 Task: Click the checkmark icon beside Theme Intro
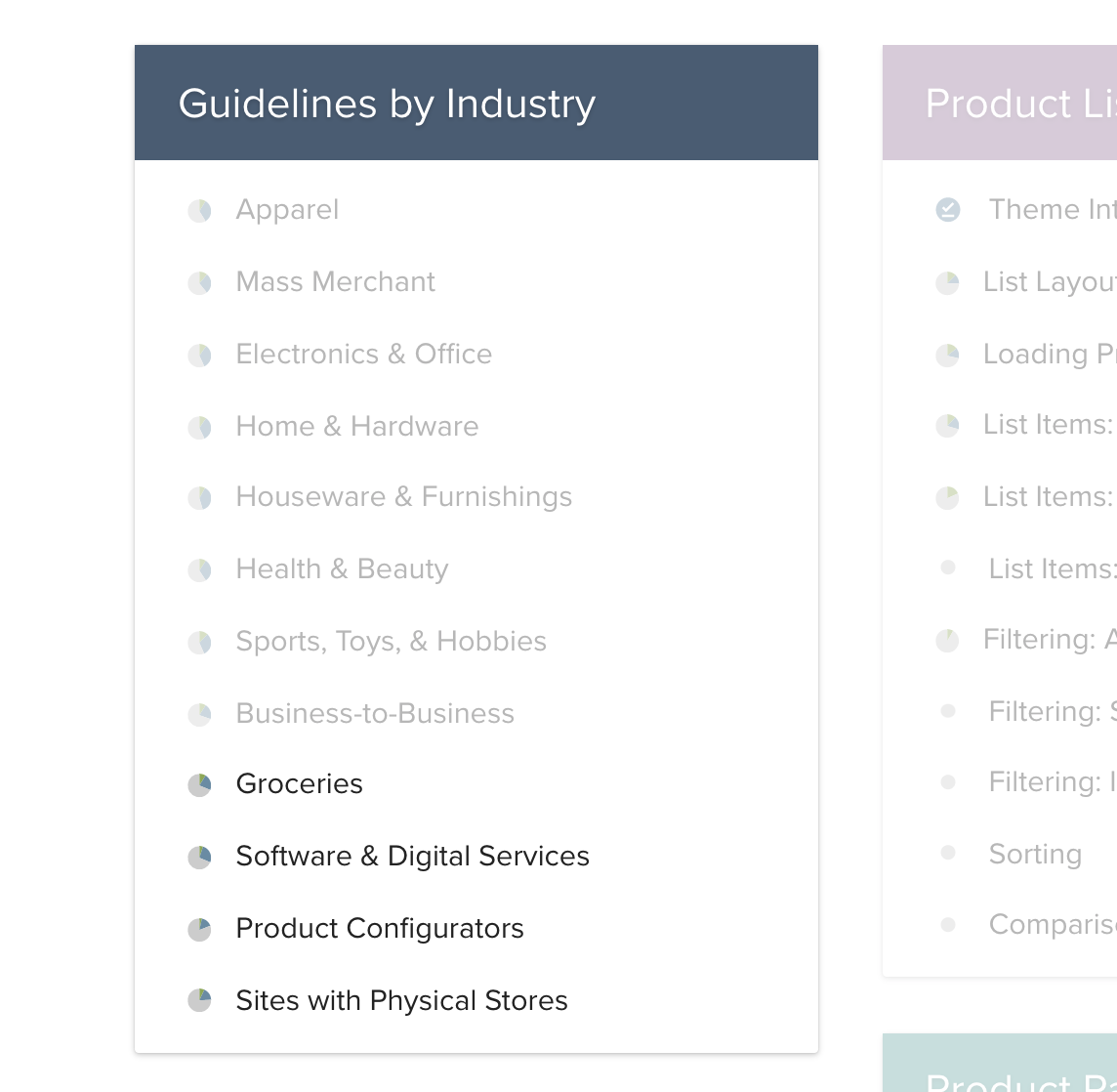coord(948,210)
